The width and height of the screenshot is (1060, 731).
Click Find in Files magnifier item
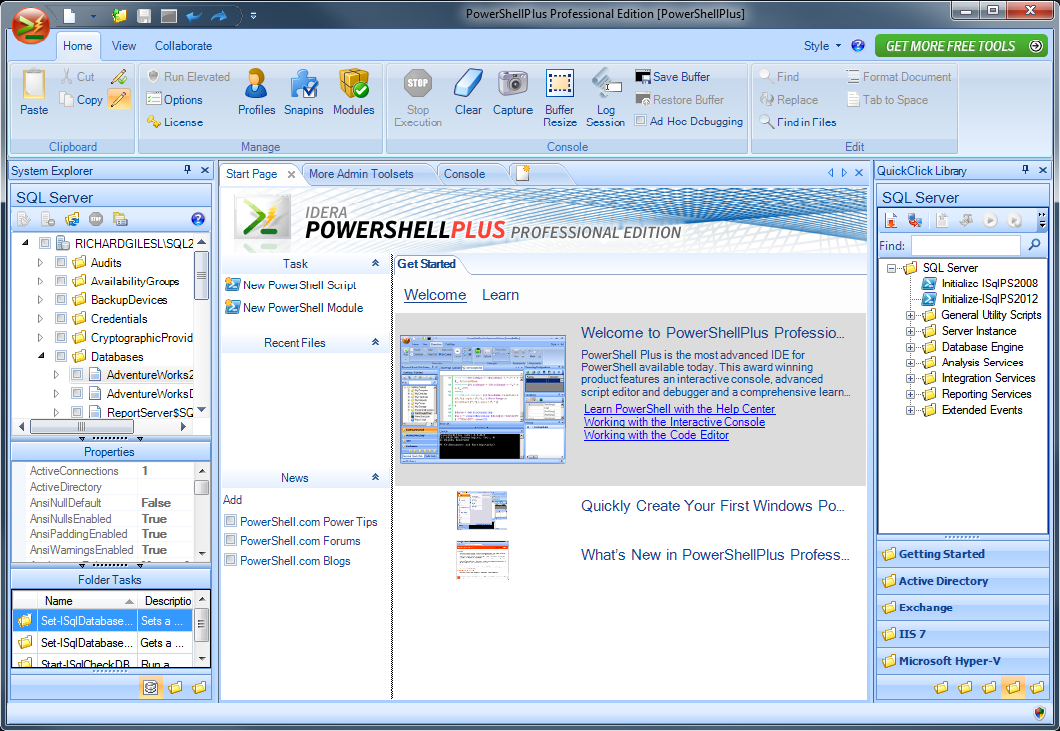(798, 122)
